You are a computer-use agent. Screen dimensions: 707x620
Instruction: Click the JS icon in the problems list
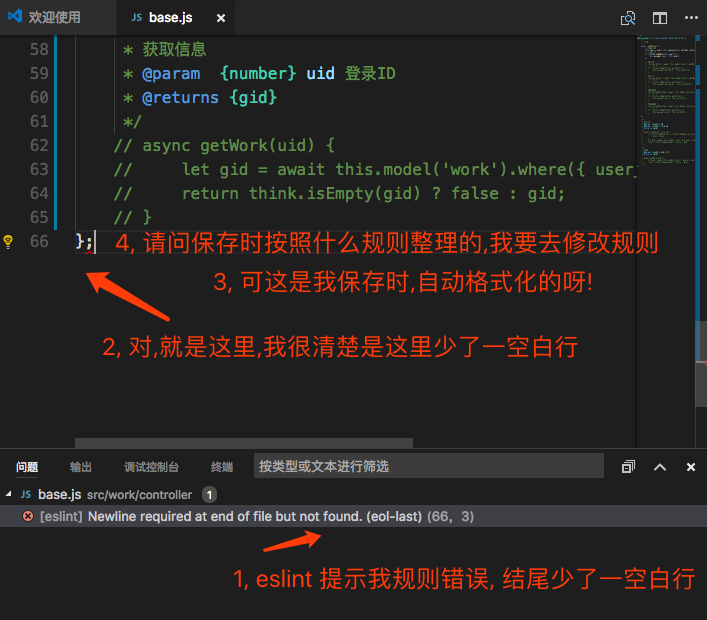click(26, 494)
